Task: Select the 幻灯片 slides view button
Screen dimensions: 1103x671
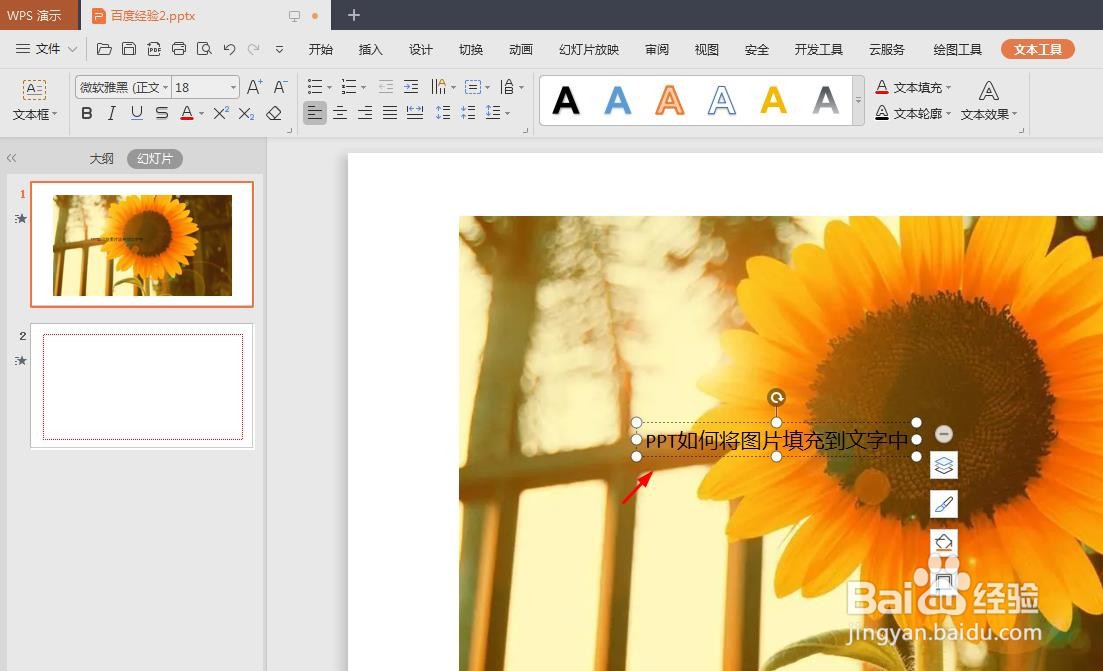Action: coord(155,158)
